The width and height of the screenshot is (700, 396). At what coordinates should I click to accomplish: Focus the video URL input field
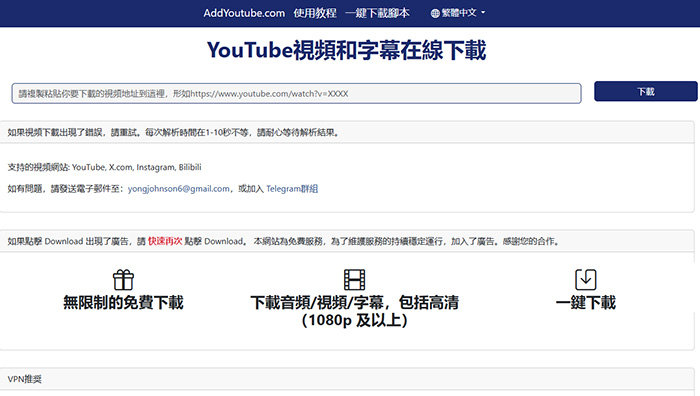click(x=296, y=93)
